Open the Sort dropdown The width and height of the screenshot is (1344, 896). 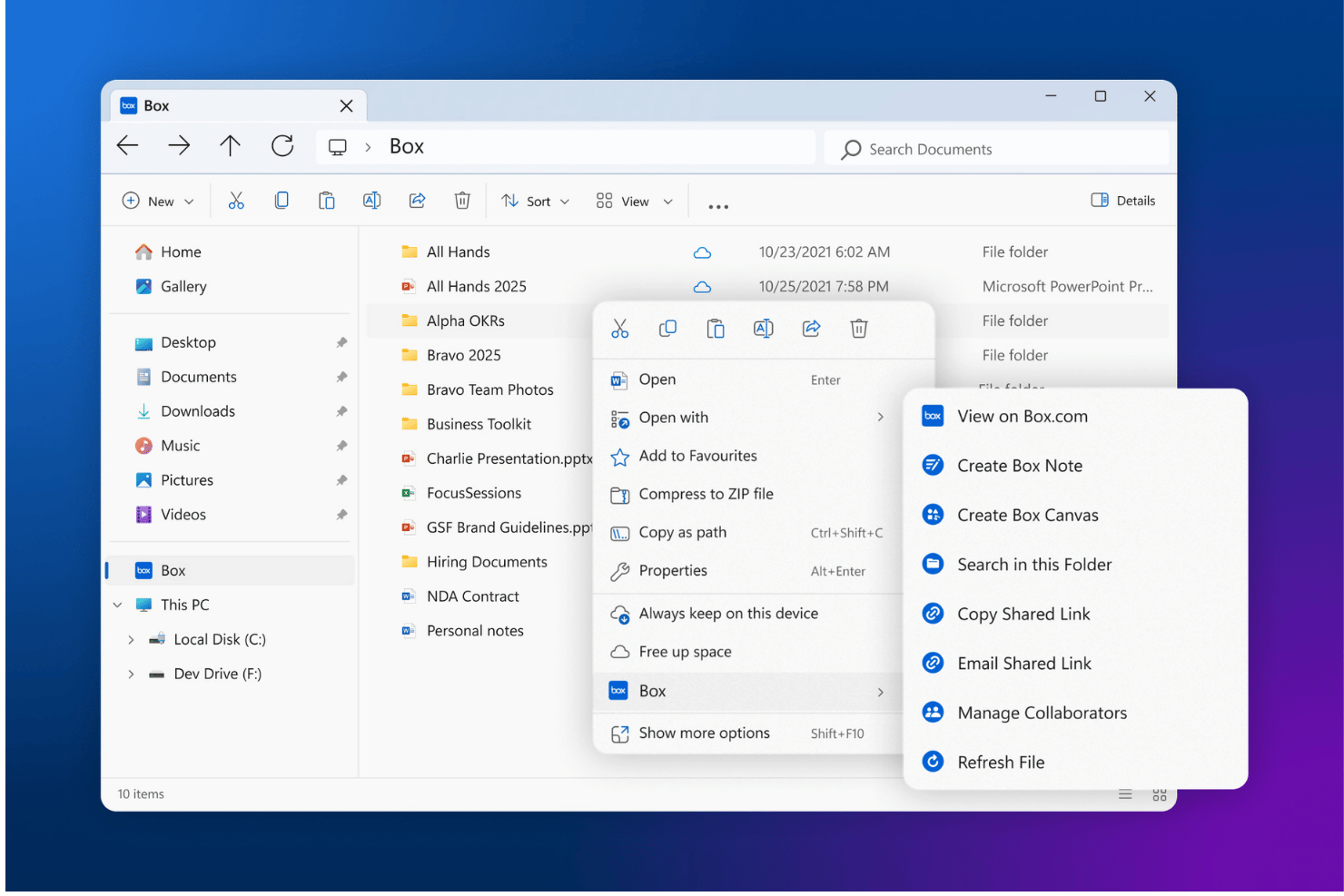536,201
